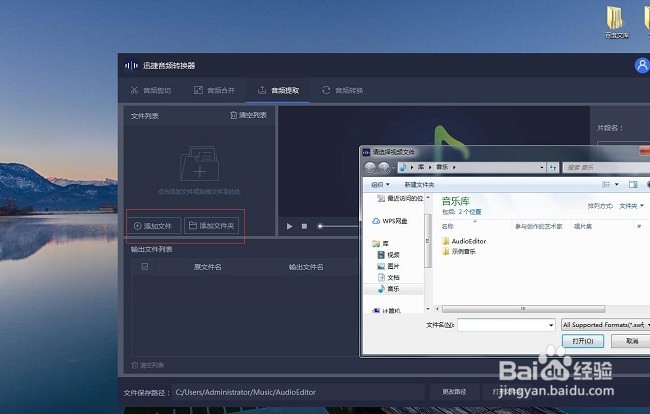Toggle the preview pane icon
The height and width of the screenshot is (414, 650).
[633, 184]
